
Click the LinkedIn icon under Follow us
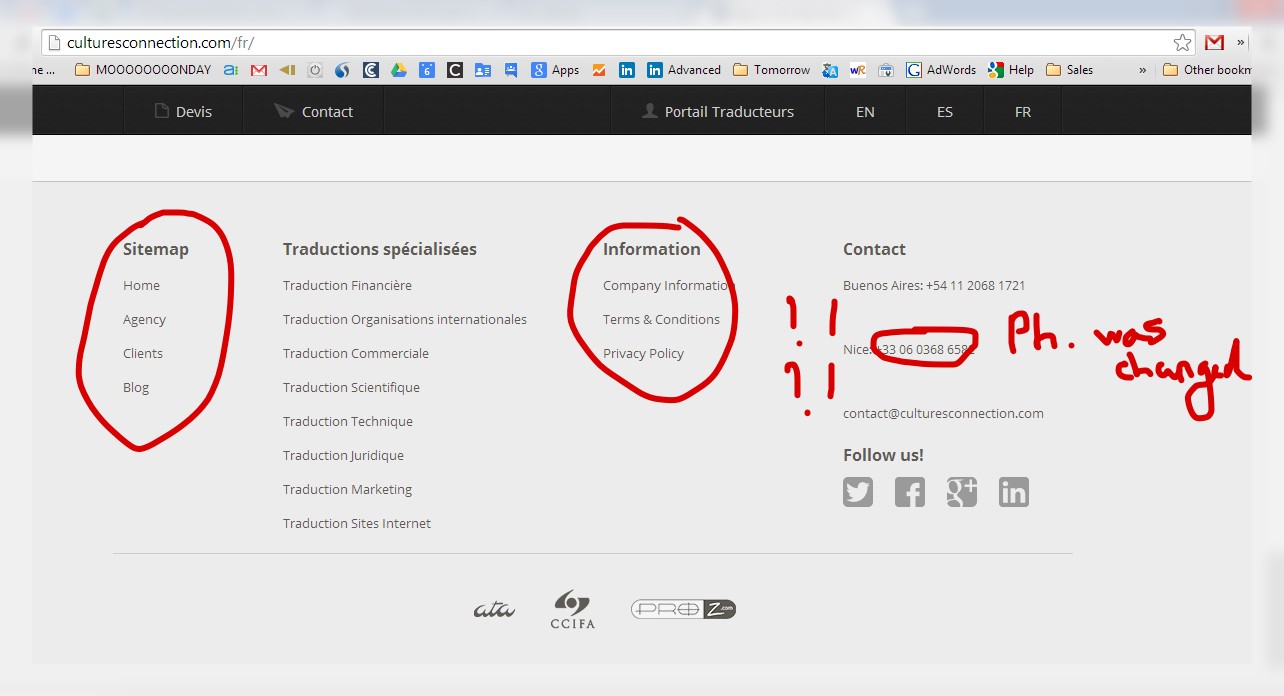(x=1013, y=492)
